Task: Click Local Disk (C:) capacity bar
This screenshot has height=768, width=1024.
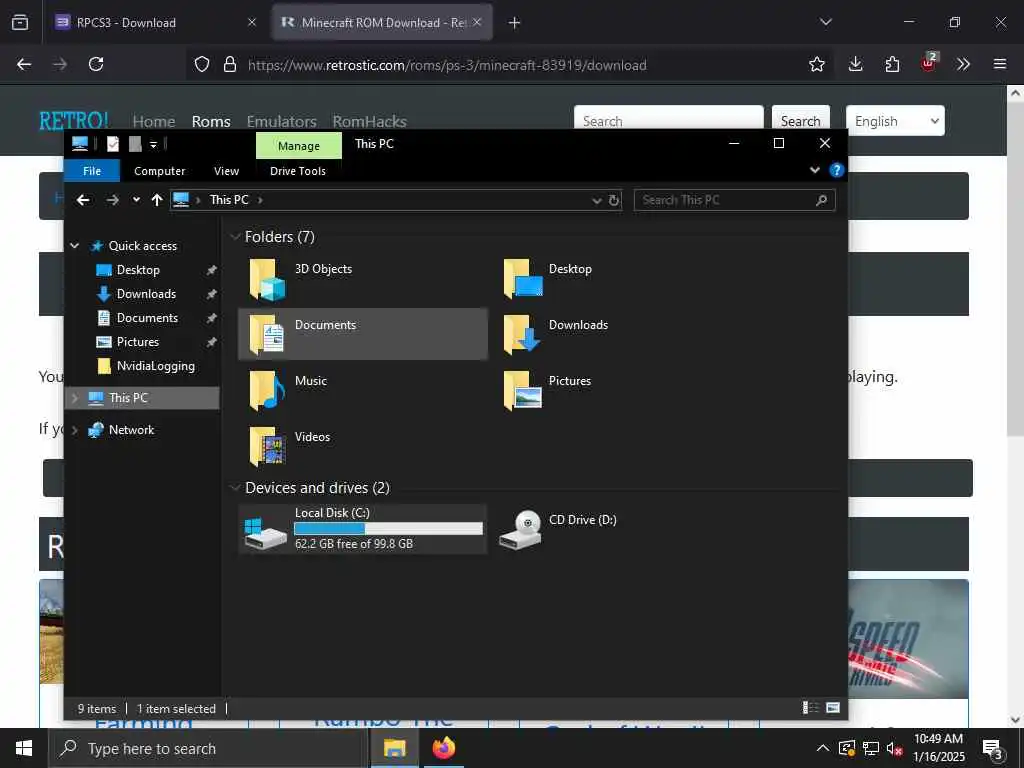Action: pyautogui.click(x=389, y=528)
